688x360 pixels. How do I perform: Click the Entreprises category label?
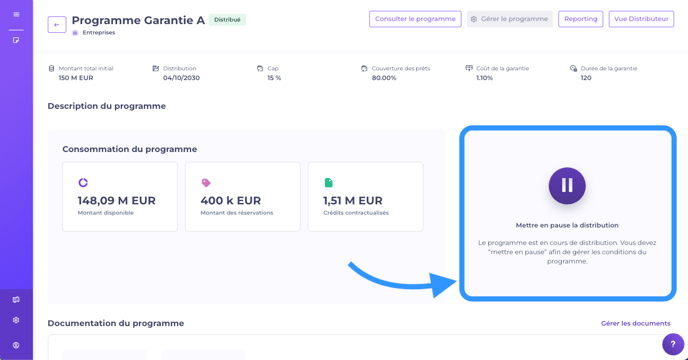tap(99, 32)
